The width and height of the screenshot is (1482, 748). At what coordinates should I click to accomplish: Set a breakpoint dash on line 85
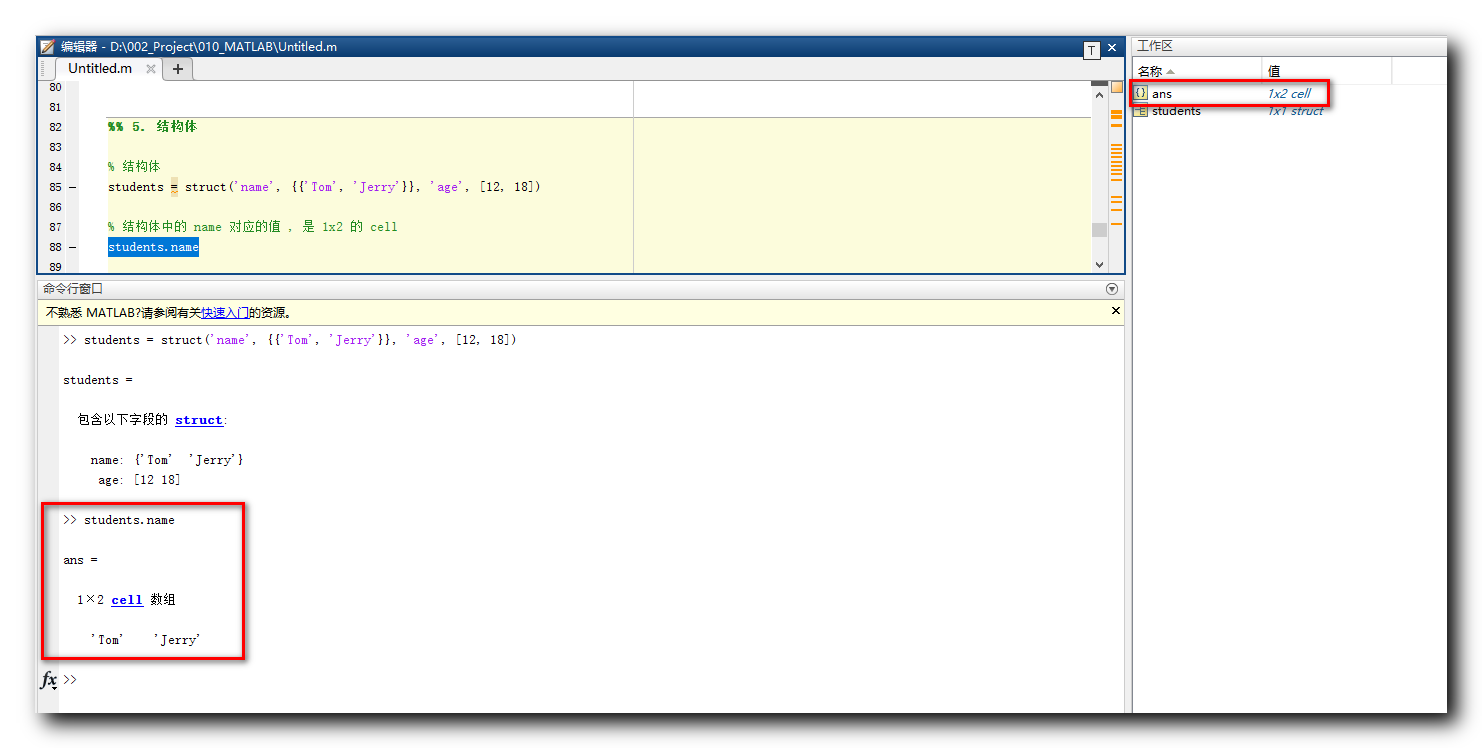click(x=72, y=187)
